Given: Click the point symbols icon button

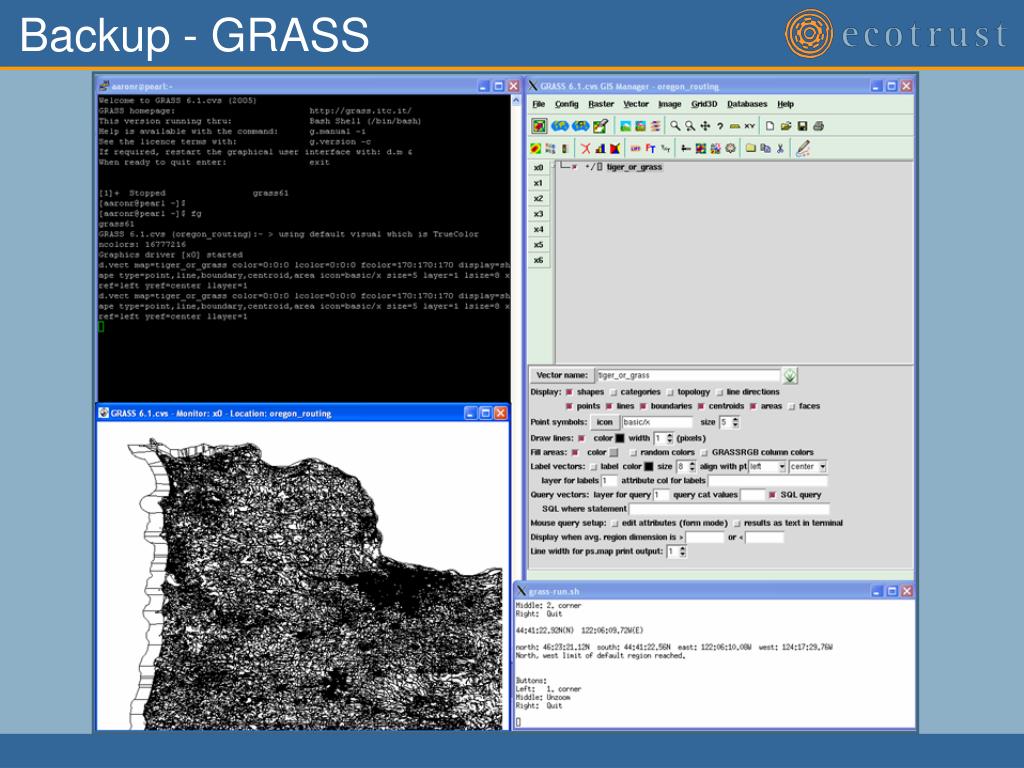Looking at the screenshot, I should pyautogui.click(x=605, y=423).
